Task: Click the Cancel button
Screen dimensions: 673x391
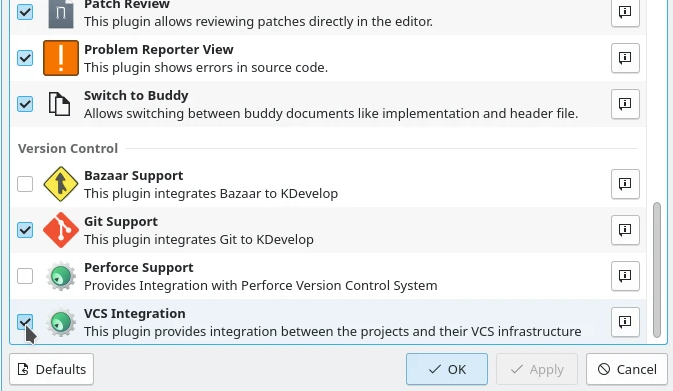Action: (627, 369)
